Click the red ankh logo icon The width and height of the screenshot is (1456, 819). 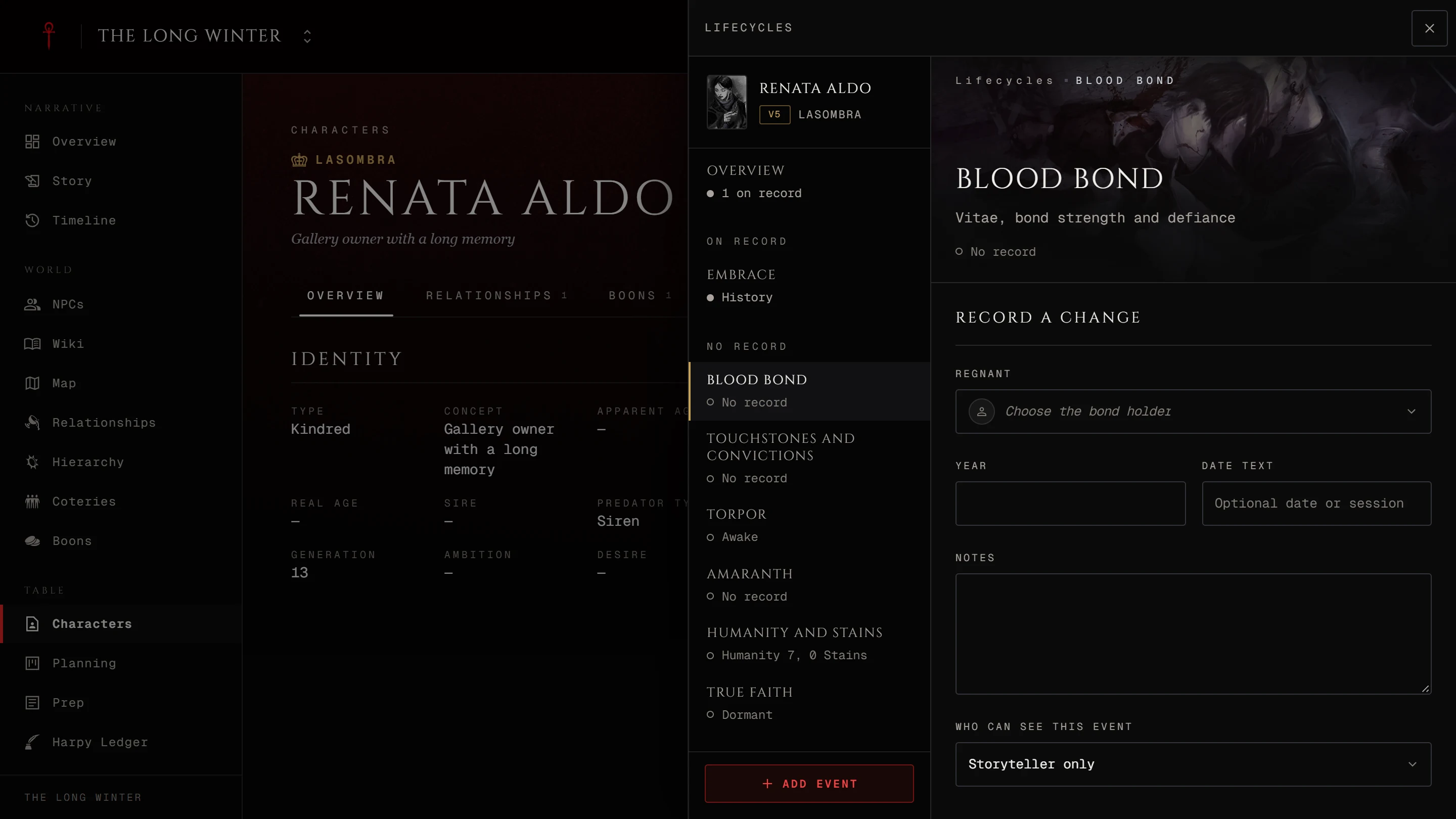49,35
